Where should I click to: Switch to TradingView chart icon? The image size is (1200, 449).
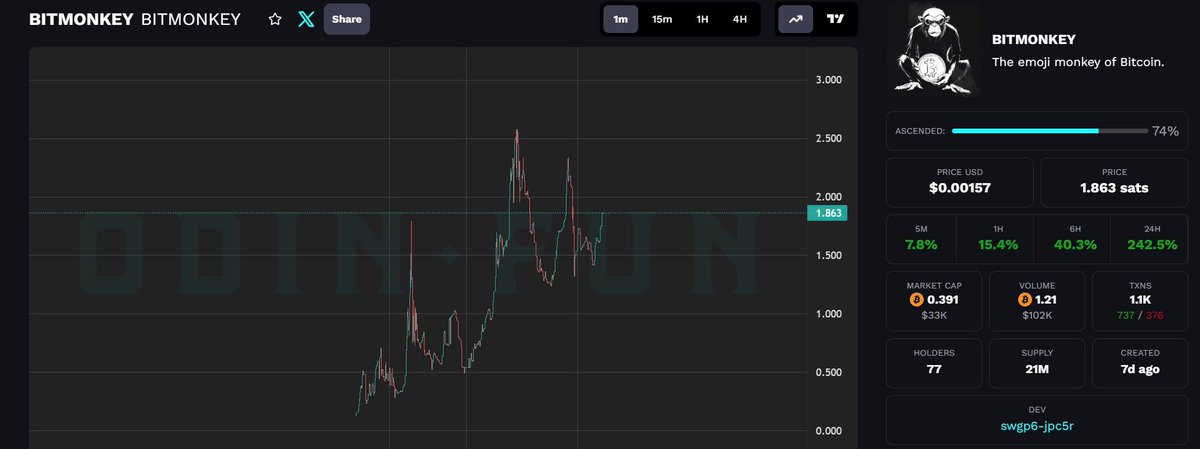coord(835,19)
